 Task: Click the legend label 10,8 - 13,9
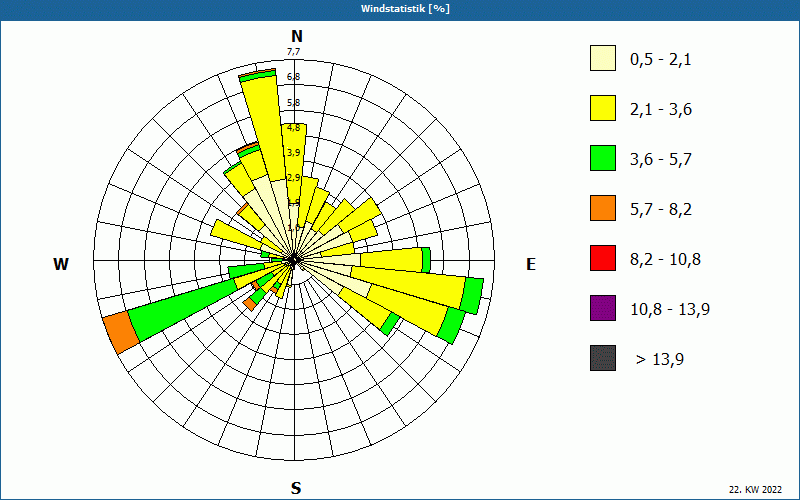(x=670, y=310)
